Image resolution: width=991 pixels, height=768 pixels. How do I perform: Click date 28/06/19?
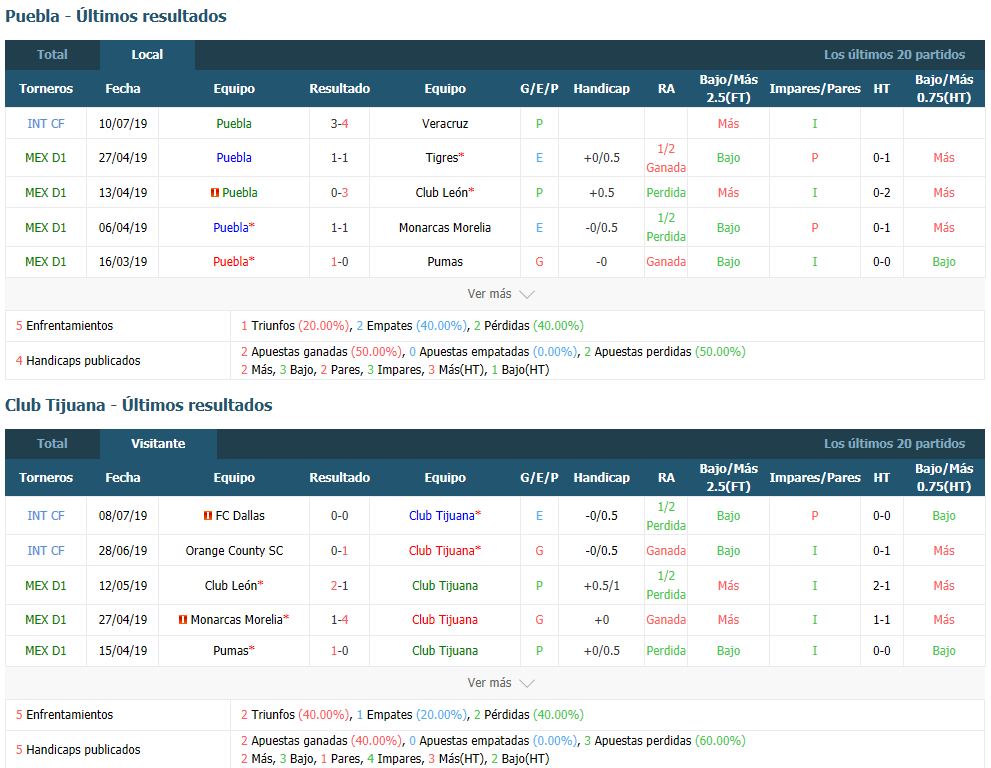pos(123,551)
